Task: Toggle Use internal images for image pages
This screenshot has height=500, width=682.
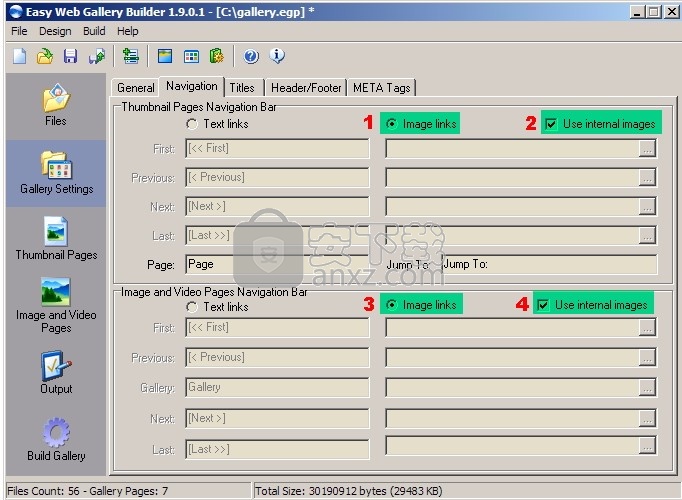Action: [x=592, y=305]
